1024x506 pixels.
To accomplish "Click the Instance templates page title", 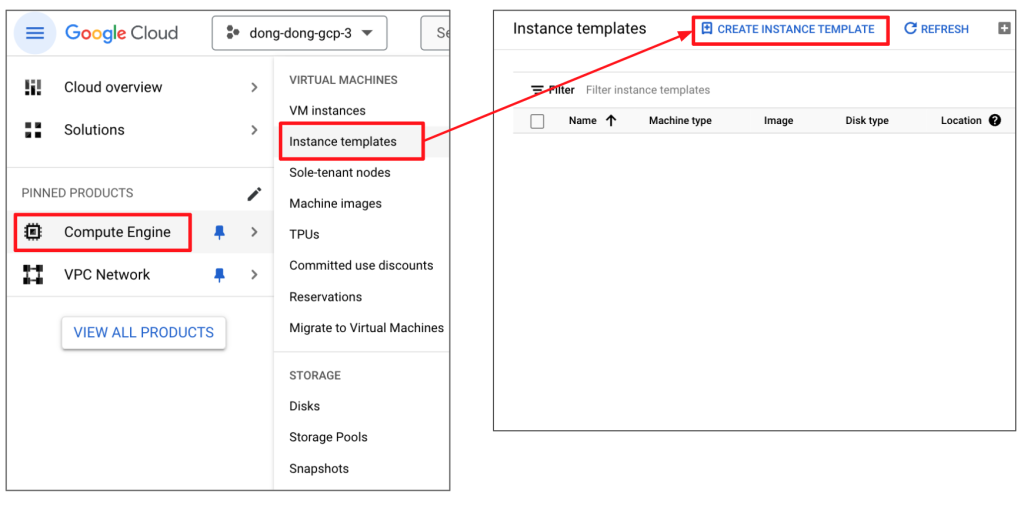I will [579, 29].
